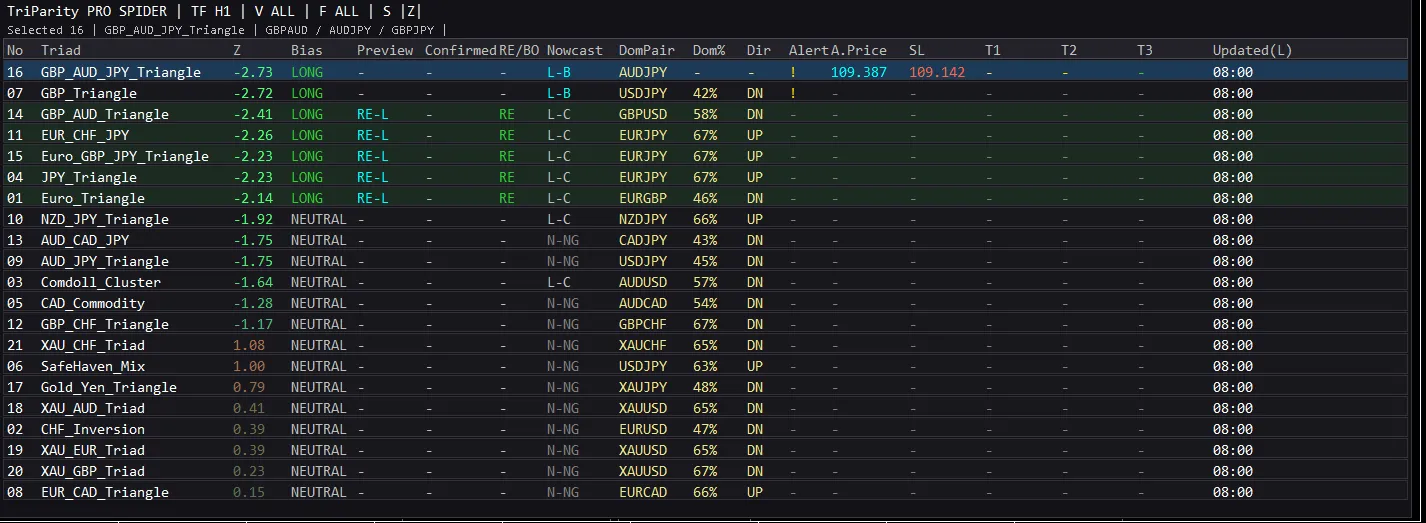
Task: Select the GBP_AUD_JPY_Triangle row
Action: click(704, 72)
